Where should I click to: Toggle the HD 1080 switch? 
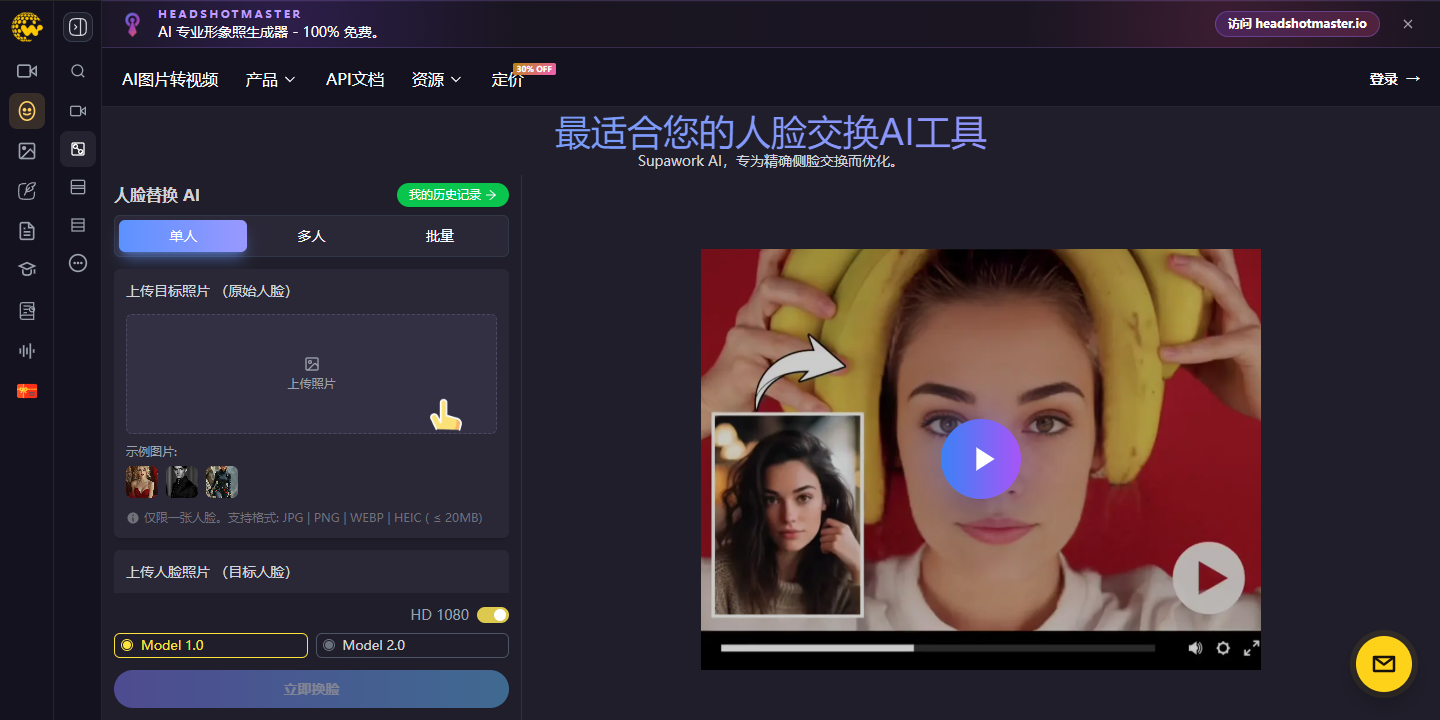coord(493,615)
